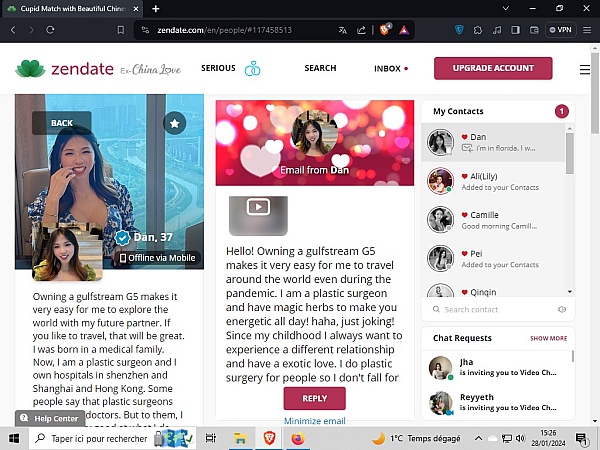Toggle the browser sidebar panel
Image resolution: width=600 pixels, height=450 pixels.
coord(515,30)
